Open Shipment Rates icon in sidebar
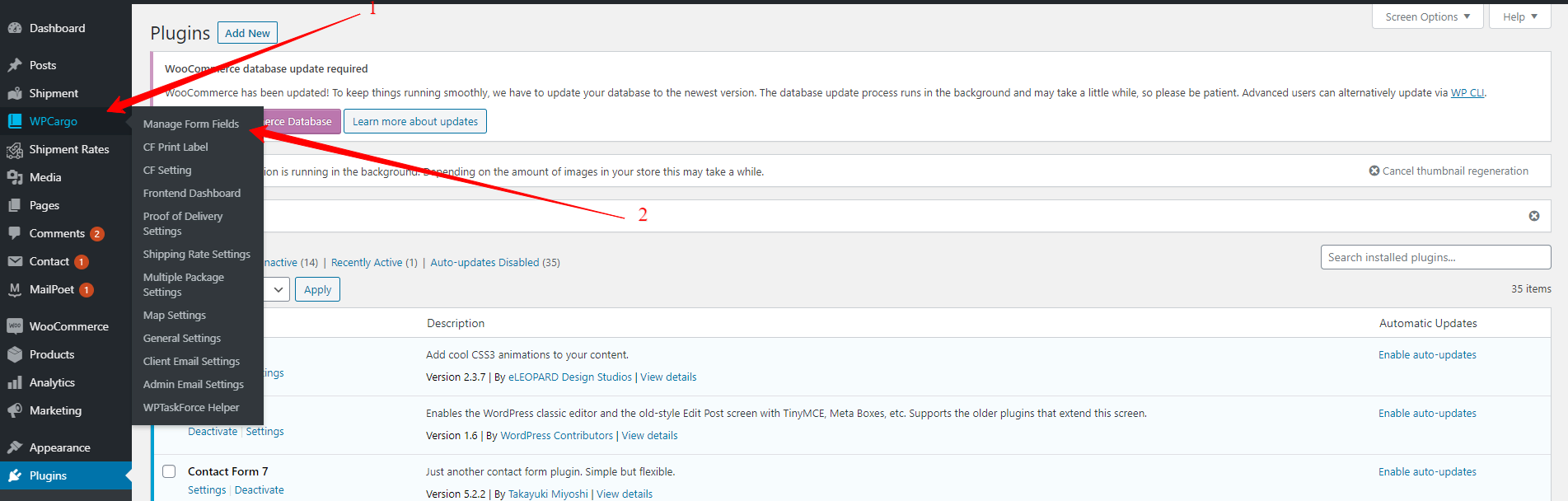This screenshot has width=1568, height=501. (x=15, y=149)
